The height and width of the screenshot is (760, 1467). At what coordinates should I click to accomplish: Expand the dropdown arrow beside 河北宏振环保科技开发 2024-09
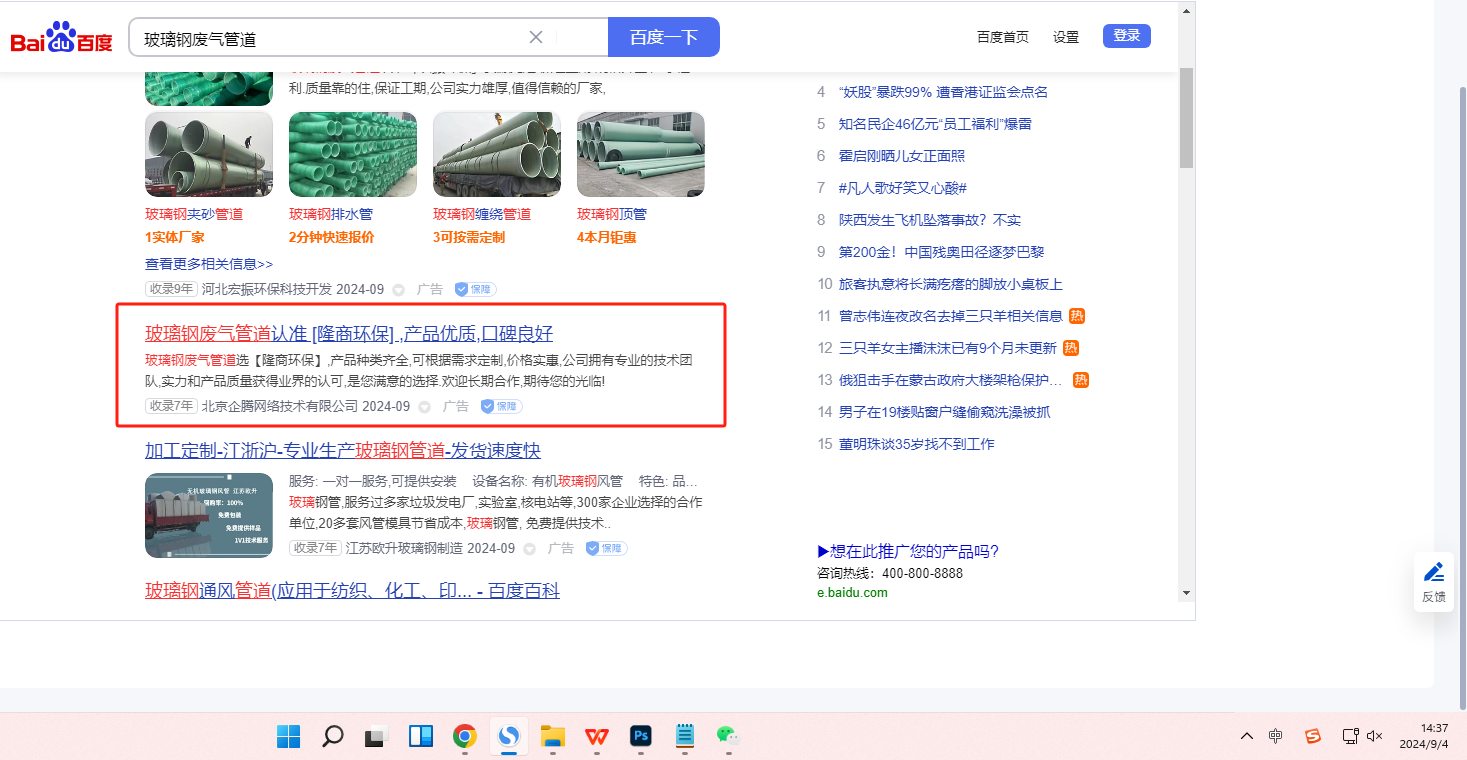[x=398, y=290]
